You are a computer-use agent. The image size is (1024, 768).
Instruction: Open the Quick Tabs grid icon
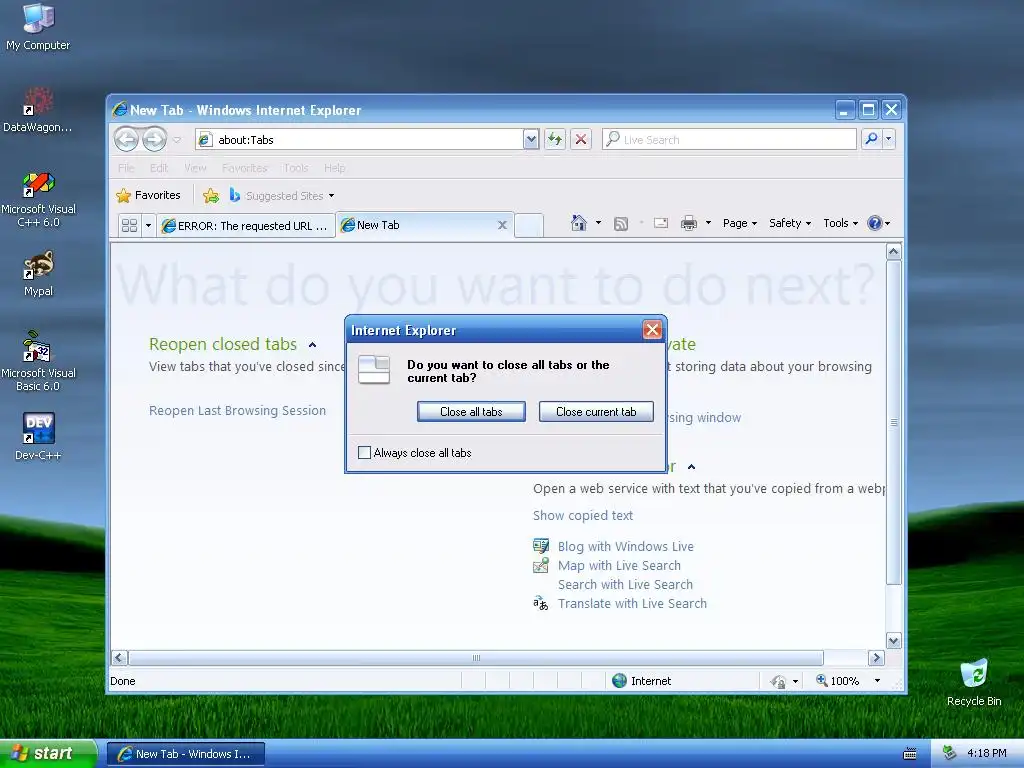[x=129, y=225]
